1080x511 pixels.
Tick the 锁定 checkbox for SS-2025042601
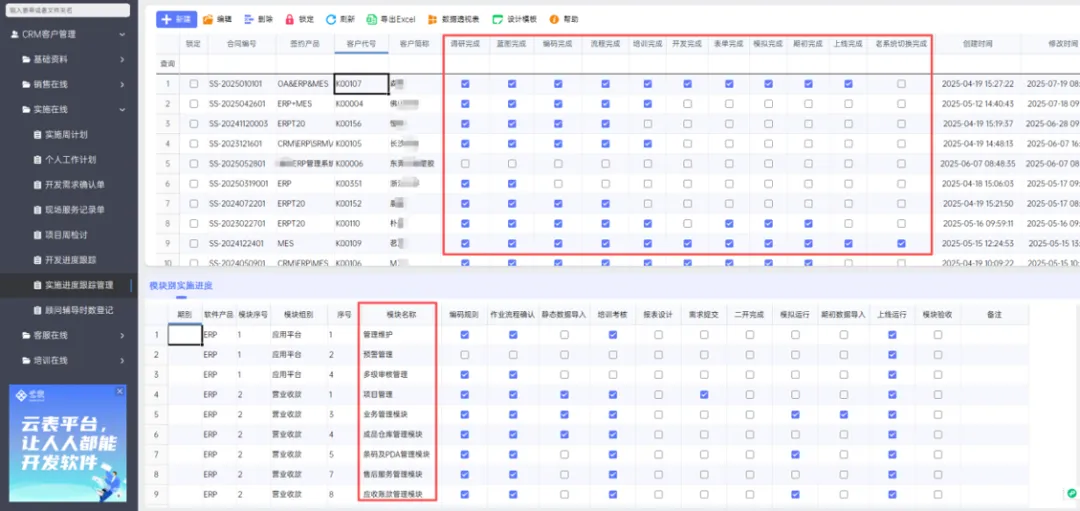[194, 104]
